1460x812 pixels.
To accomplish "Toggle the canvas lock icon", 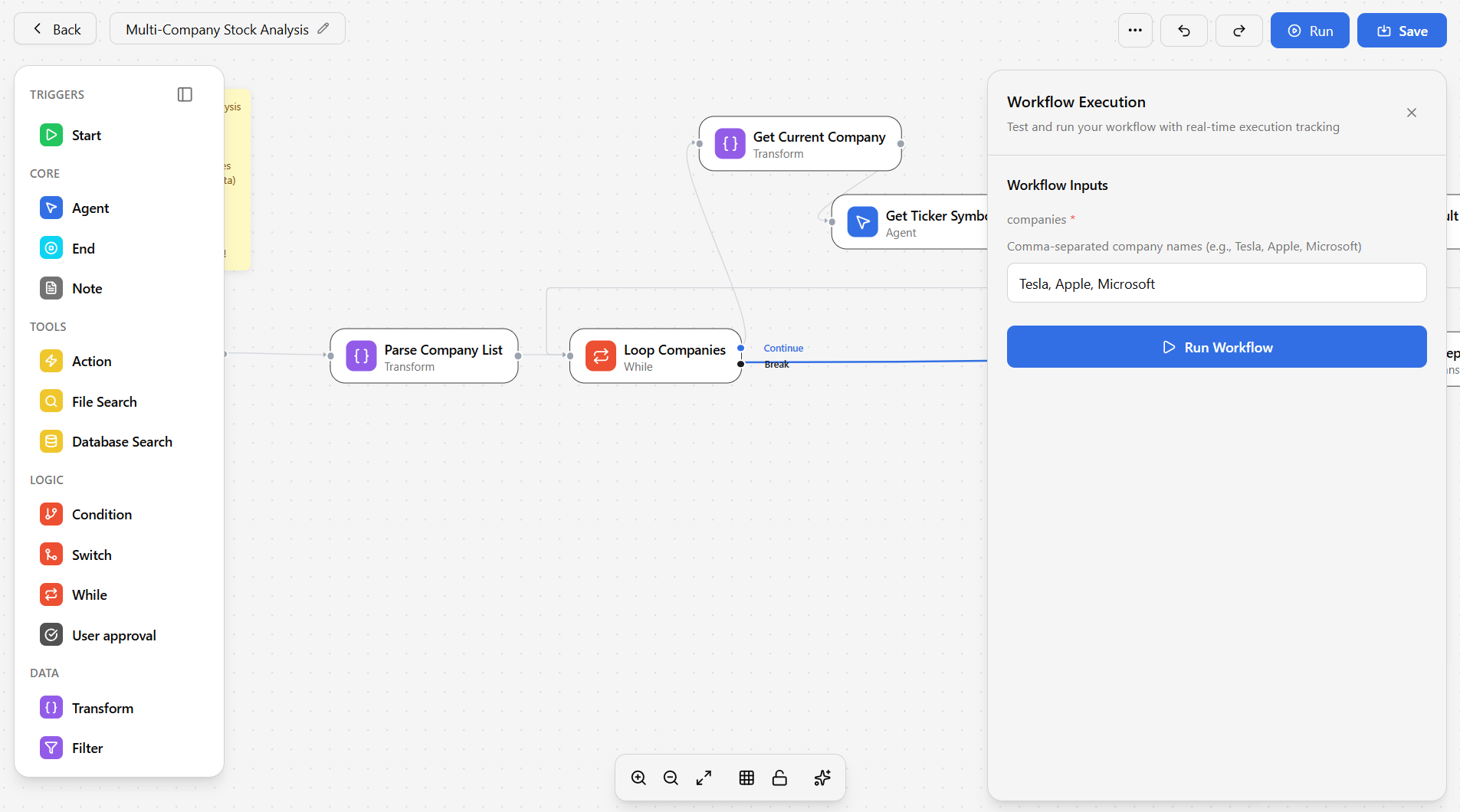I will [x=779, y=778].
